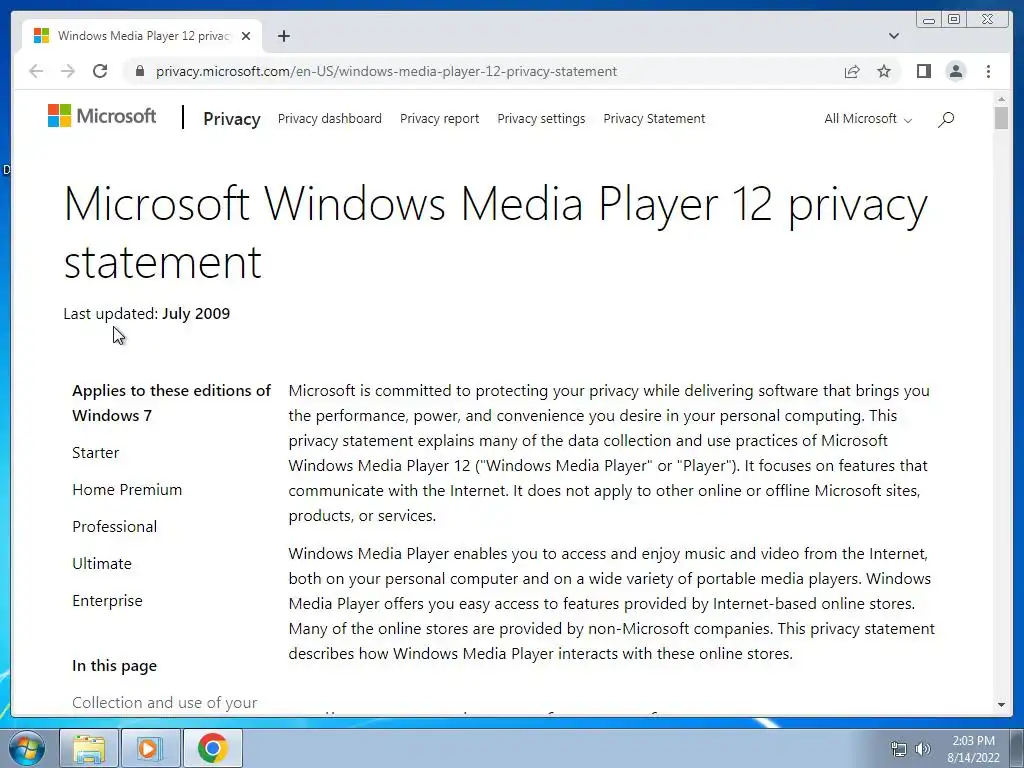Click the Chrome icon in the taskbar
Image resolution: width=1024 pixels, height=768 pixels.
coord(212,748)
